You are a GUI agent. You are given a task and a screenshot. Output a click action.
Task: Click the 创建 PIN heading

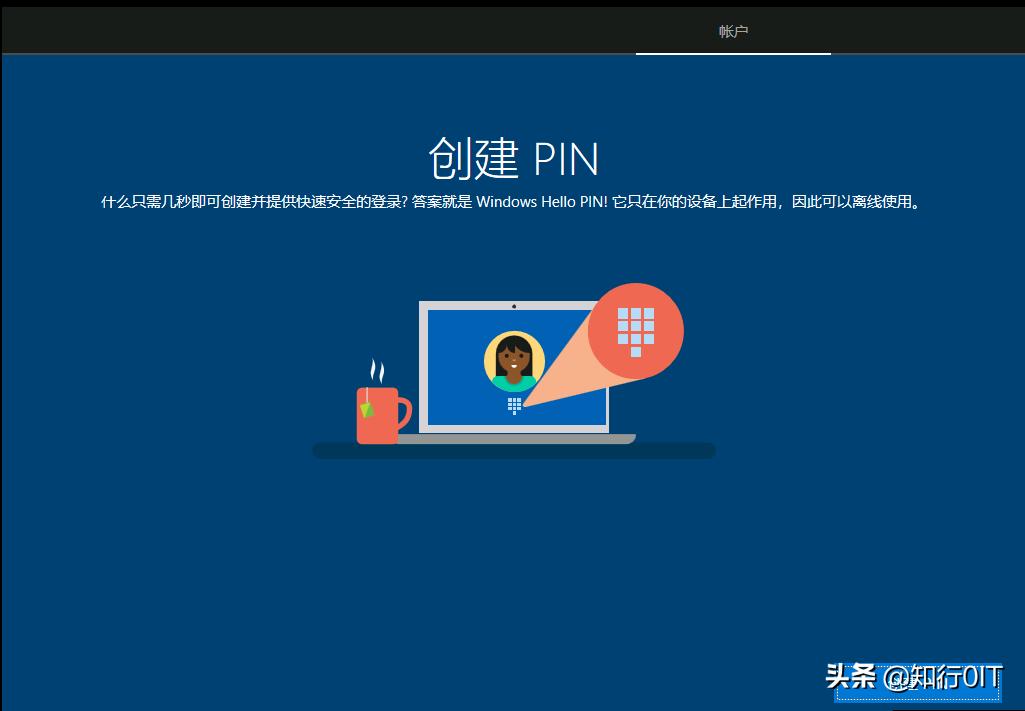click(x=512, y=158)
